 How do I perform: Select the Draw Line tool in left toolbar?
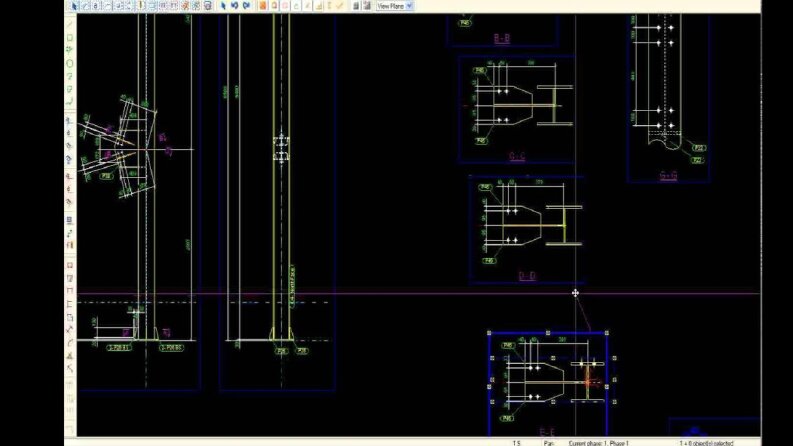[x=70, y=24]
